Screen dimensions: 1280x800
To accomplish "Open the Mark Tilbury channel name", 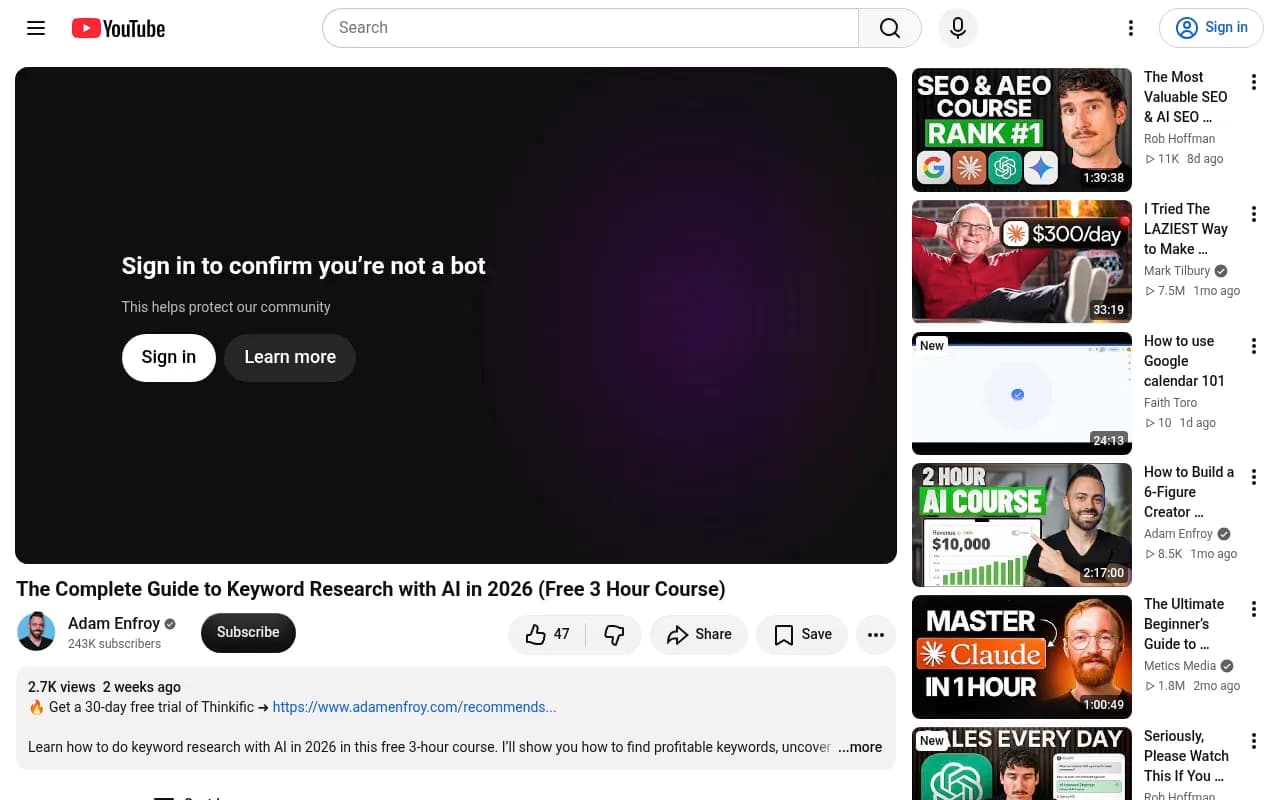I will click(x=1177, y=271).
